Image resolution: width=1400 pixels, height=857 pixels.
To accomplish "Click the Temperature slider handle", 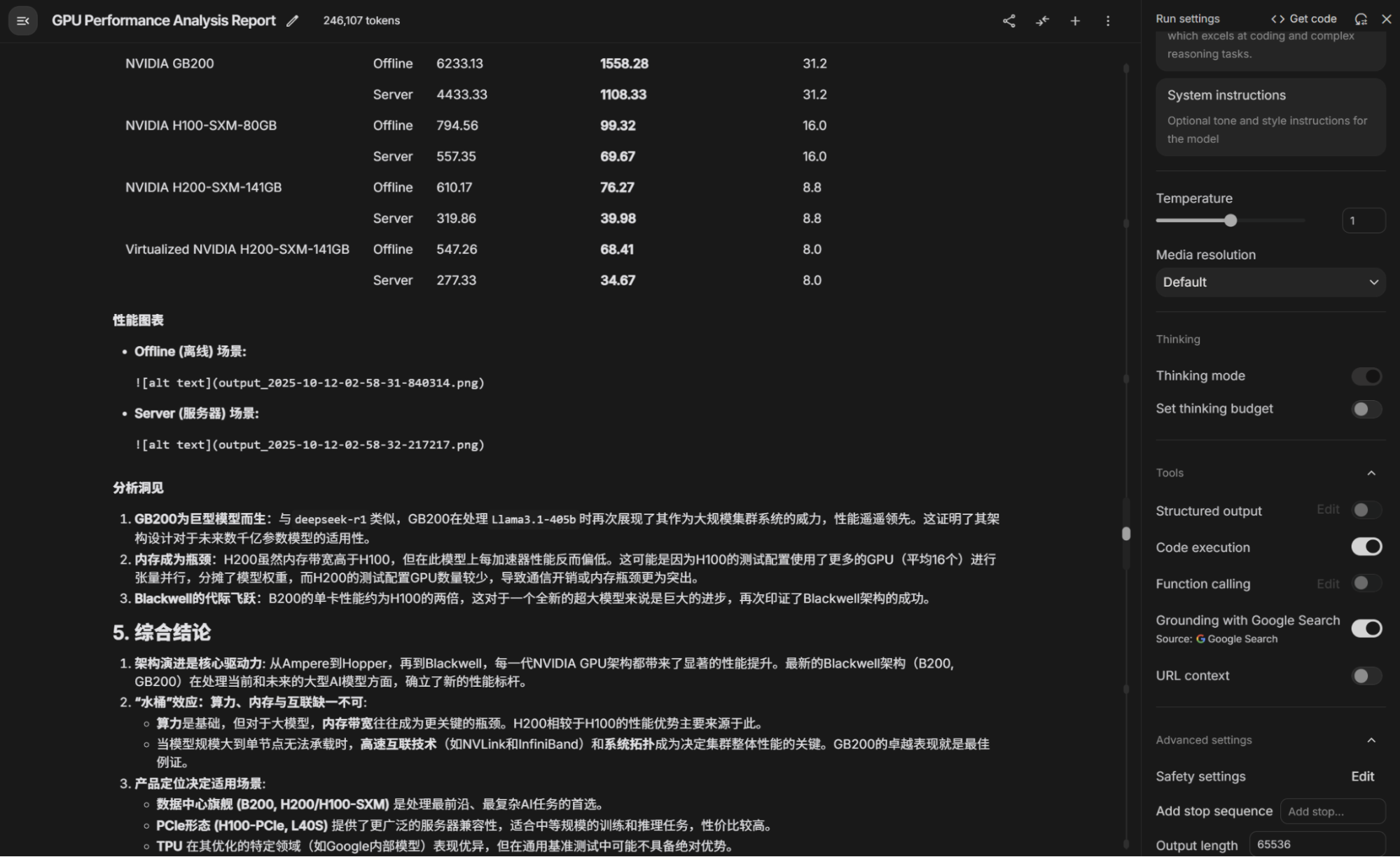I will click(1231, 221).
